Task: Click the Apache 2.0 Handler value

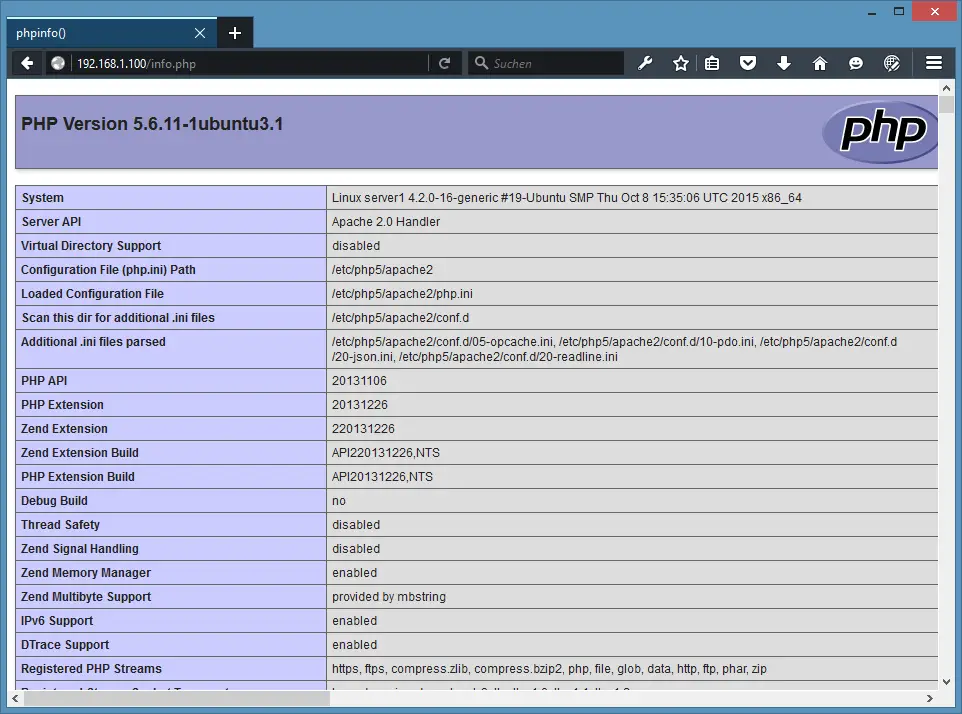Action: tap(386, 221)
